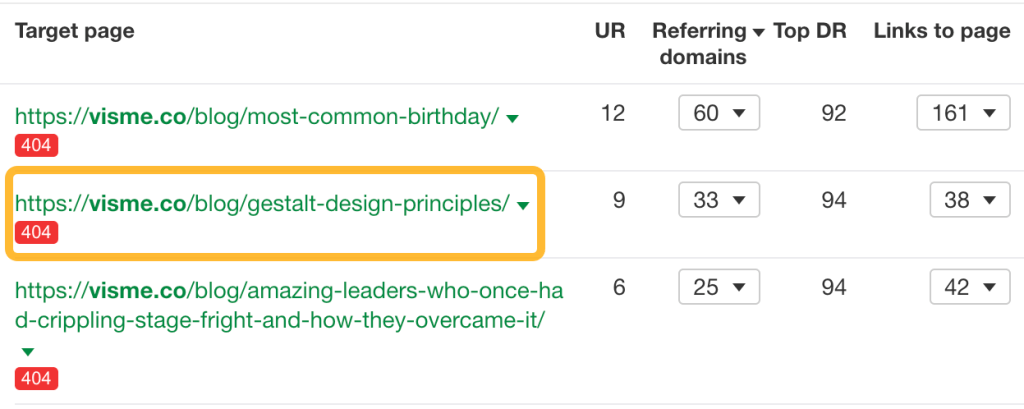
Task: Open the 42 links to page dropdown
Action: coord(969,287)
